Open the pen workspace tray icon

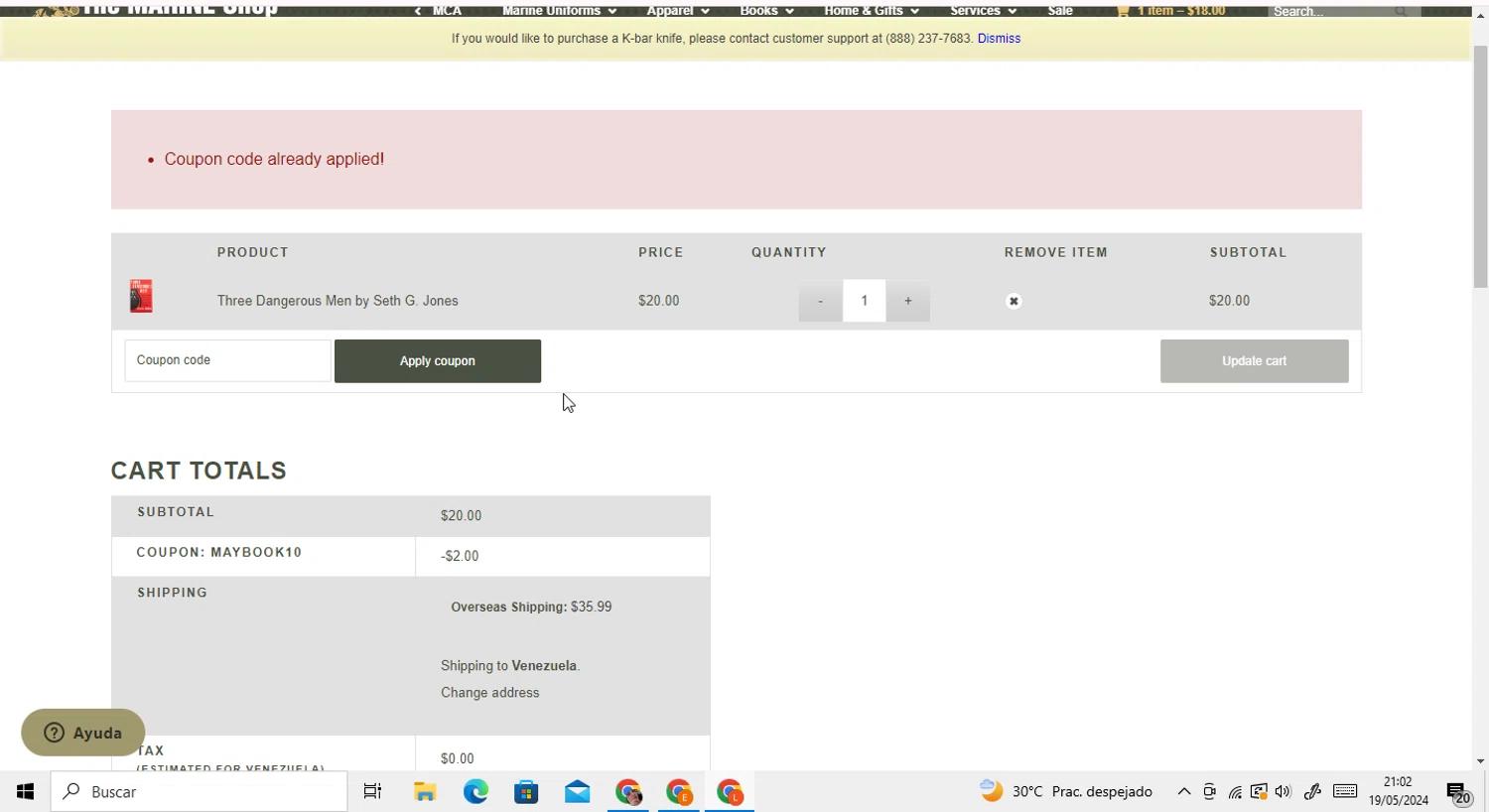pyautogui.click(x=1312, y=791)
